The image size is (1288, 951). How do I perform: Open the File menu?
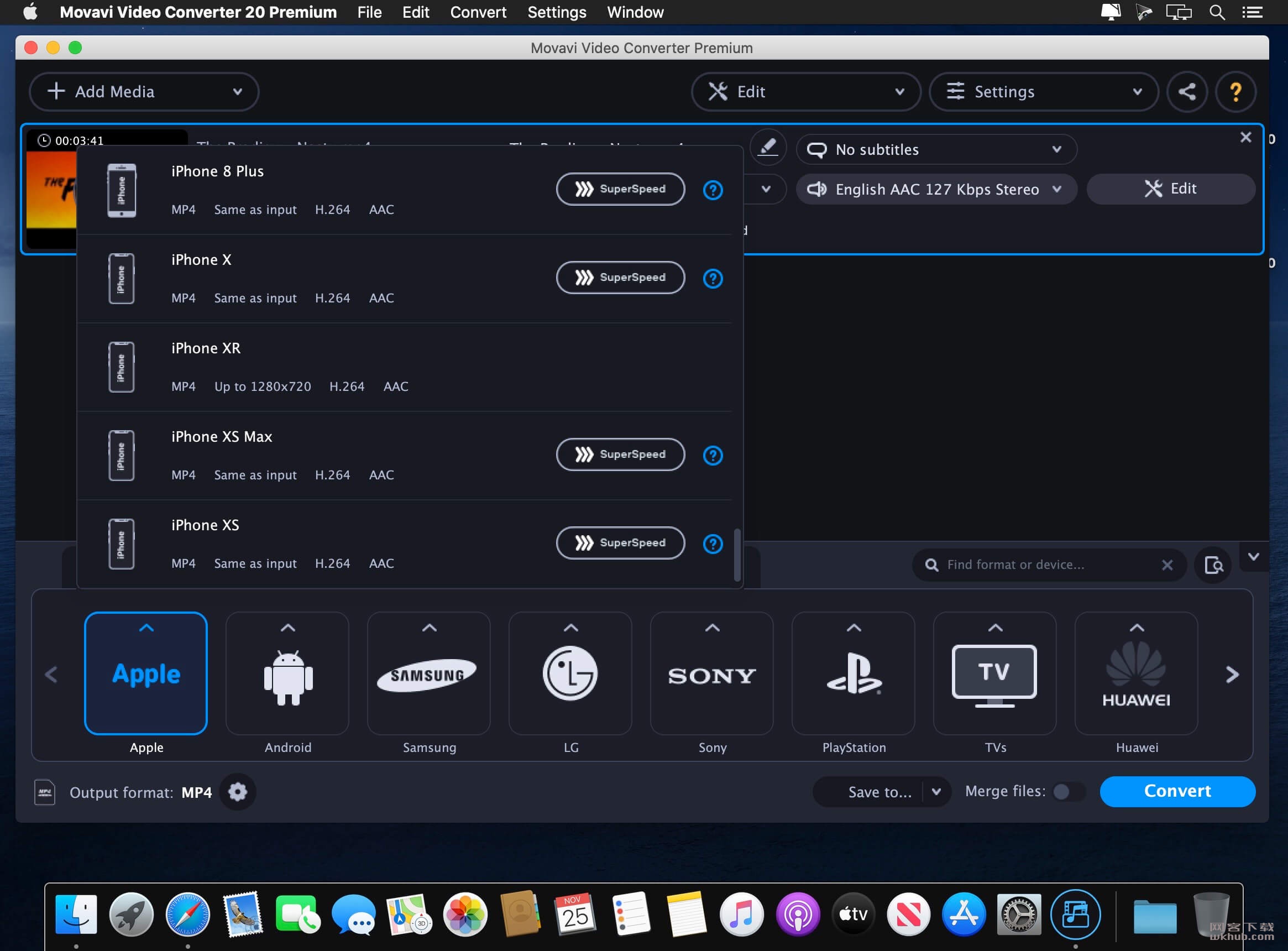[x=369, y=12]
